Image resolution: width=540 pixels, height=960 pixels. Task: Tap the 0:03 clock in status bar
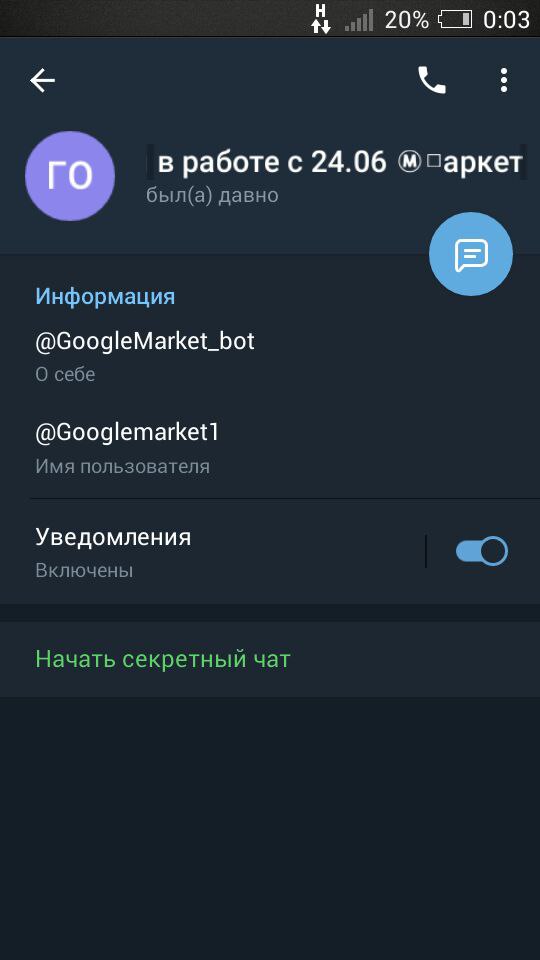pos(506,20)
